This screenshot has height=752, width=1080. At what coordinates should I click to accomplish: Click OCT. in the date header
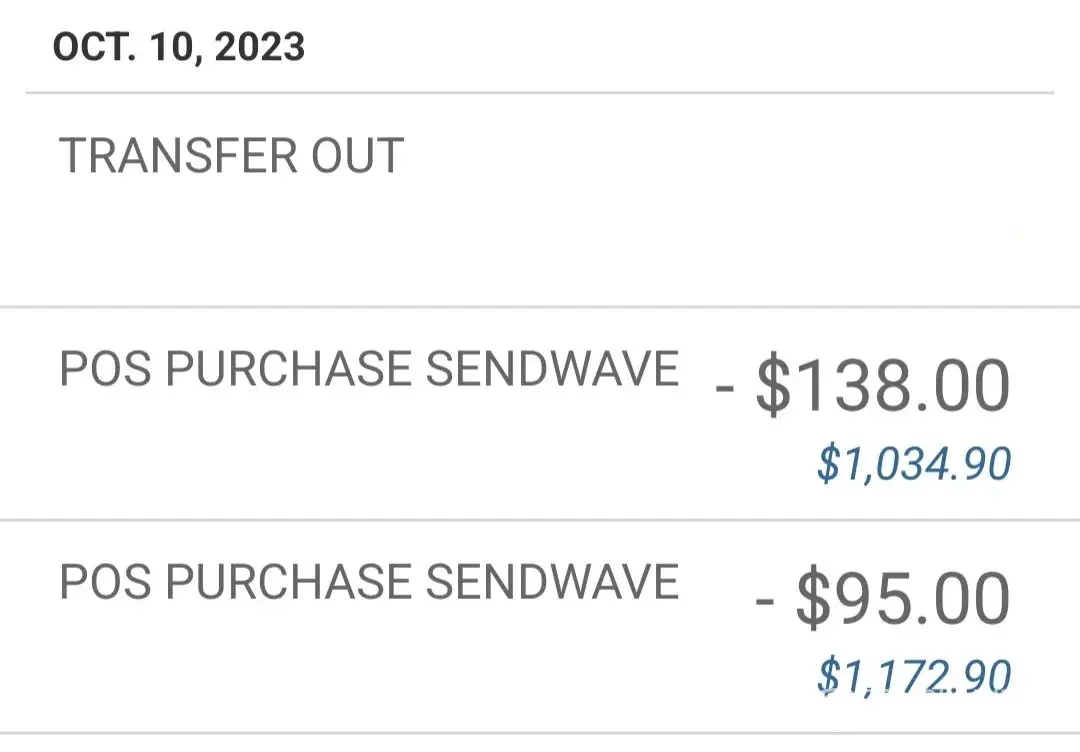[93, 47]
